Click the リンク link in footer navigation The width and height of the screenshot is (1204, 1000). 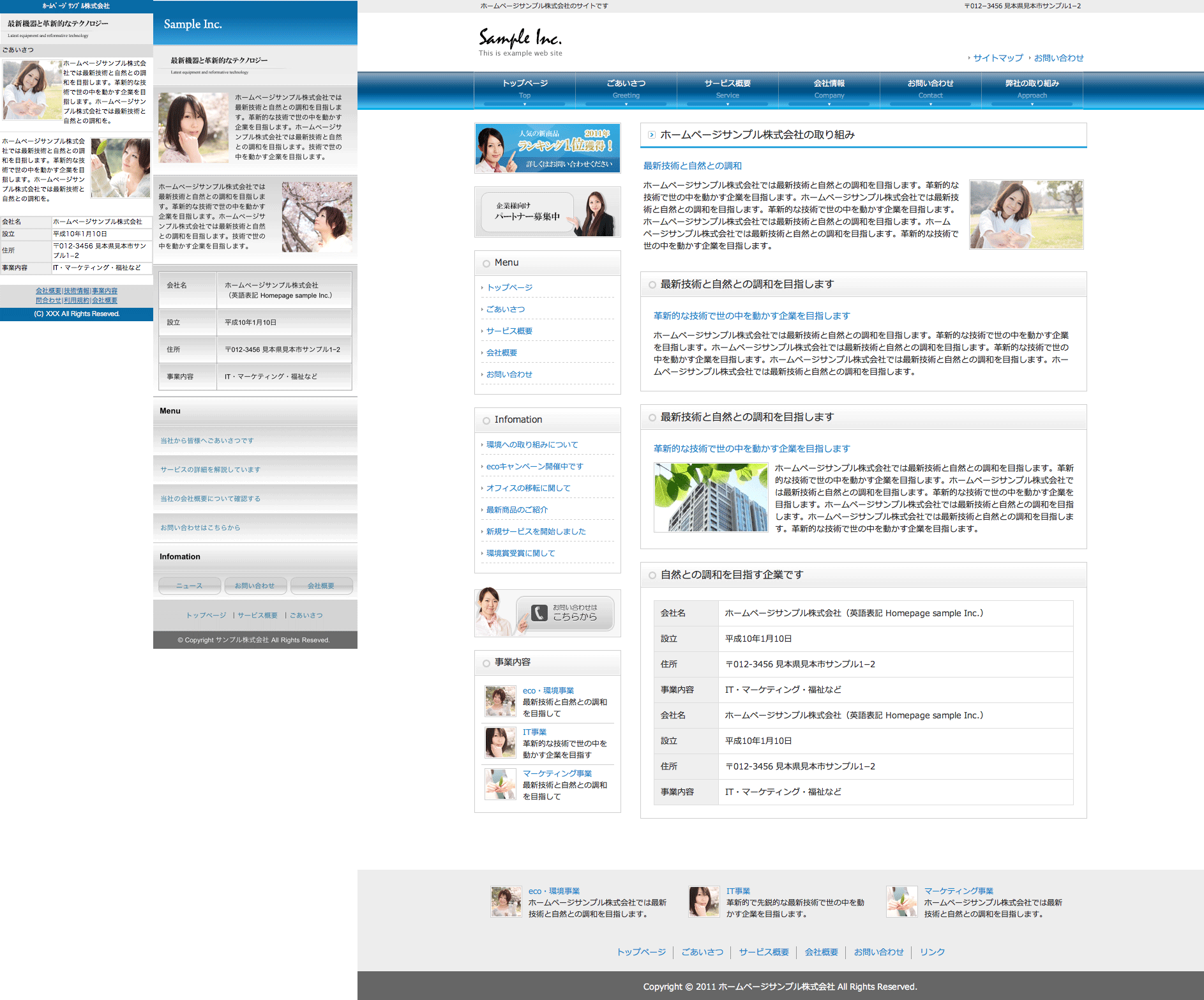[932, 951]
